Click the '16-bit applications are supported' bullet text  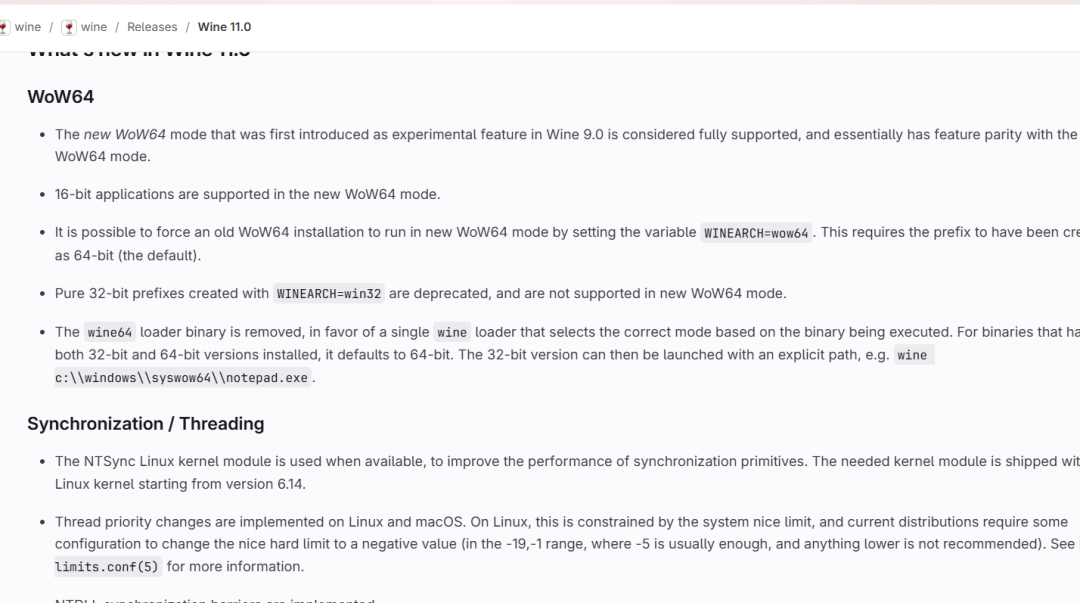pyautogui.click(x=247, y=194)
